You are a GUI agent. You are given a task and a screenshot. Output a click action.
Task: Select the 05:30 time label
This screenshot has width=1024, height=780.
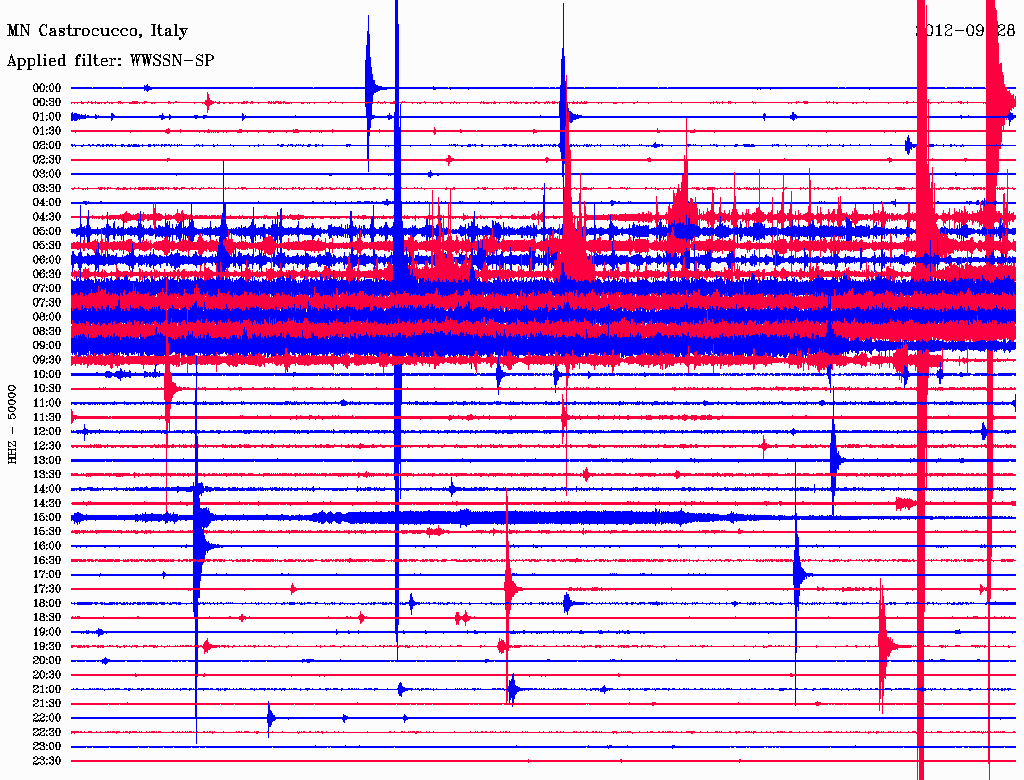47,245
